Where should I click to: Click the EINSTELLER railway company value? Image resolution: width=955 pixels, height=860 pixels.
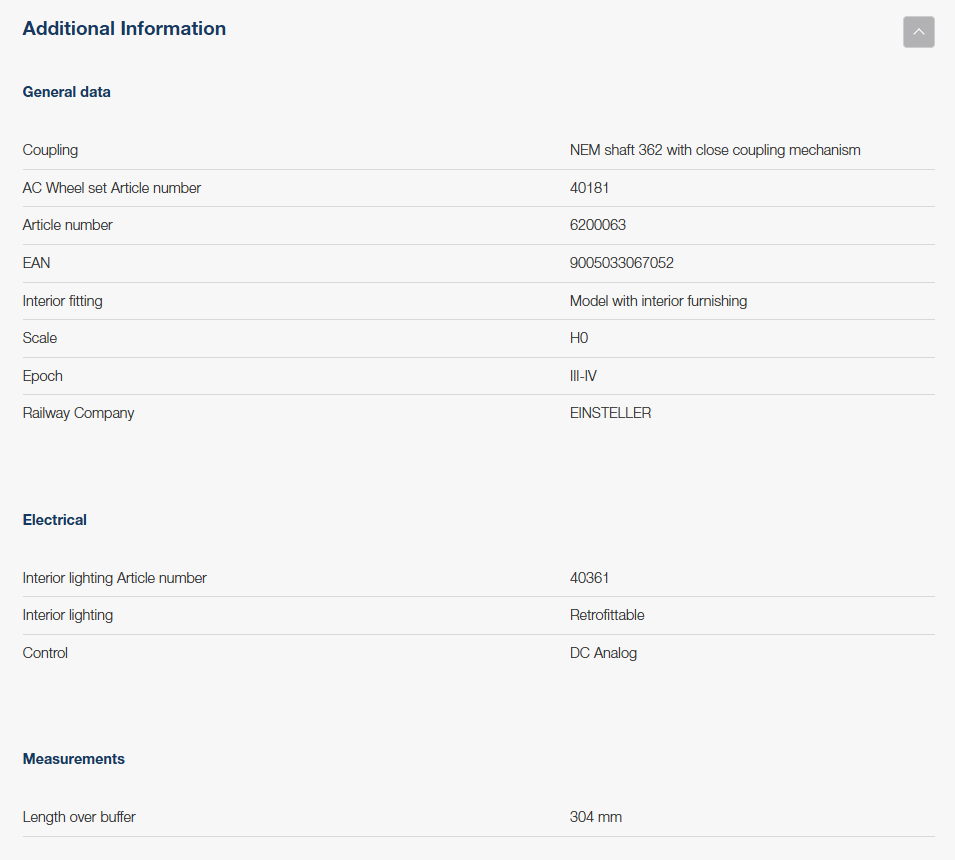pyautogui.click(x=610, y=413)
